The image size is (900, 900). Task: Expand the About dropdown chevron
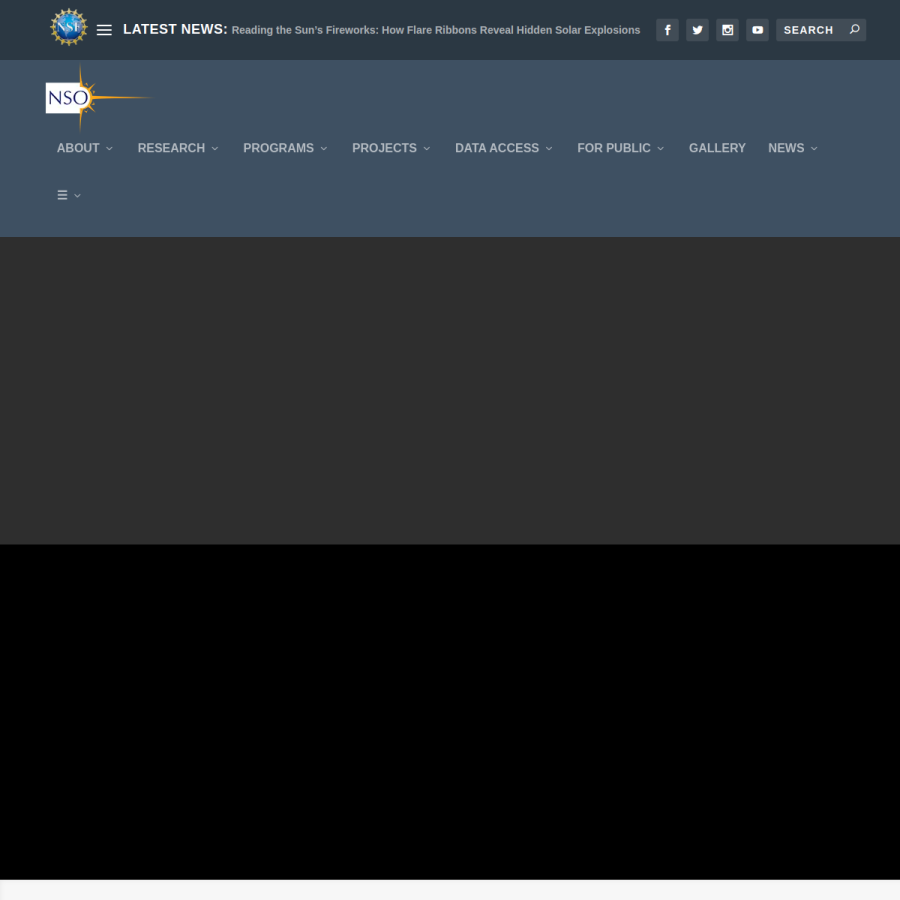[x=109, y=149]
